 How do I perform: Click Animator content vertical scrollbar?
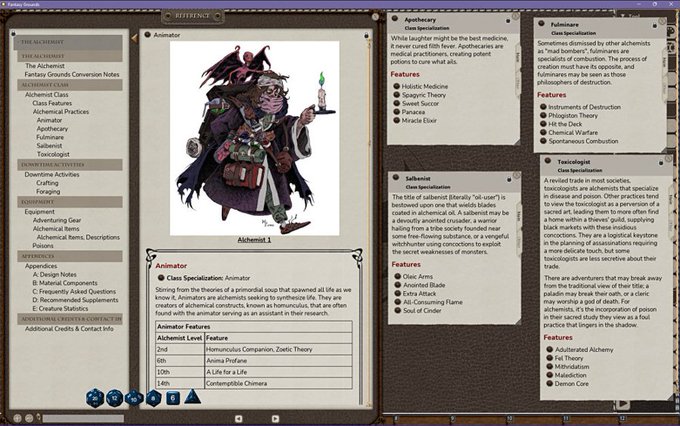pyautogui.click(x=369, y=223)
